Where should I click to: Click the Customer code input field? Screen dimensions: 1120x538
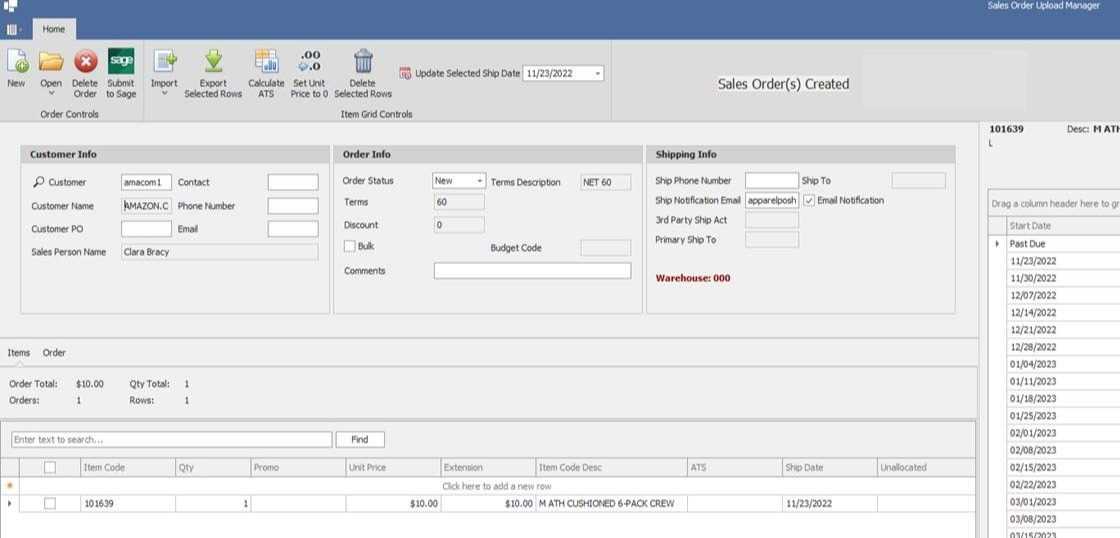click(x=146, y=182)
